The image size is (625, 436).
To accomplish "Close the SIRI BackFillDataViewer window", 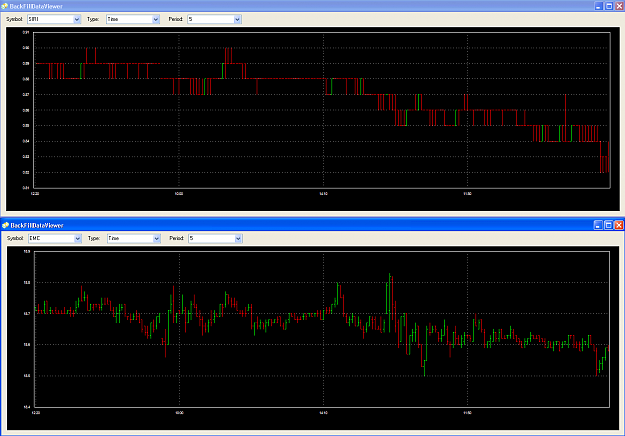I will pos(619,6).
